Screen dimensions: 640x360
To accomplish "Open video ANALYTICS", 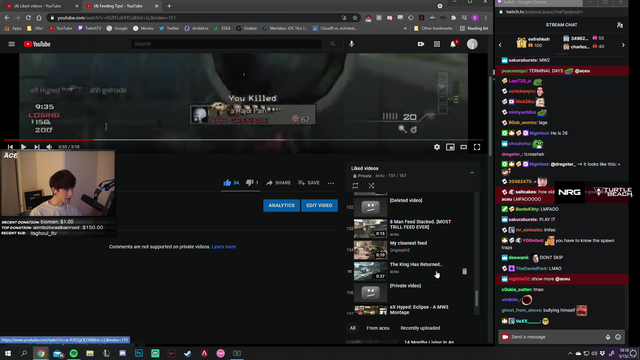I will pyautogui.click(x=281, y=205).
